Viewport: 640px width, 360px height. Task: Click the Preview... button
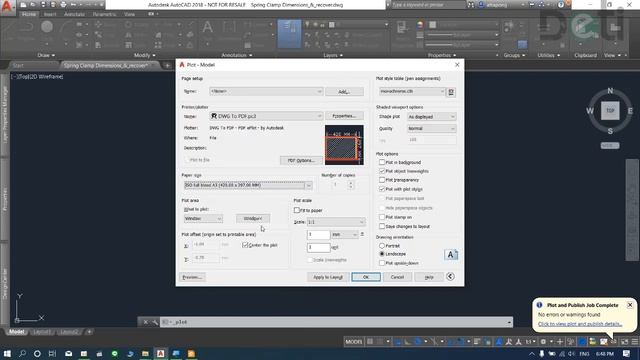192,277
